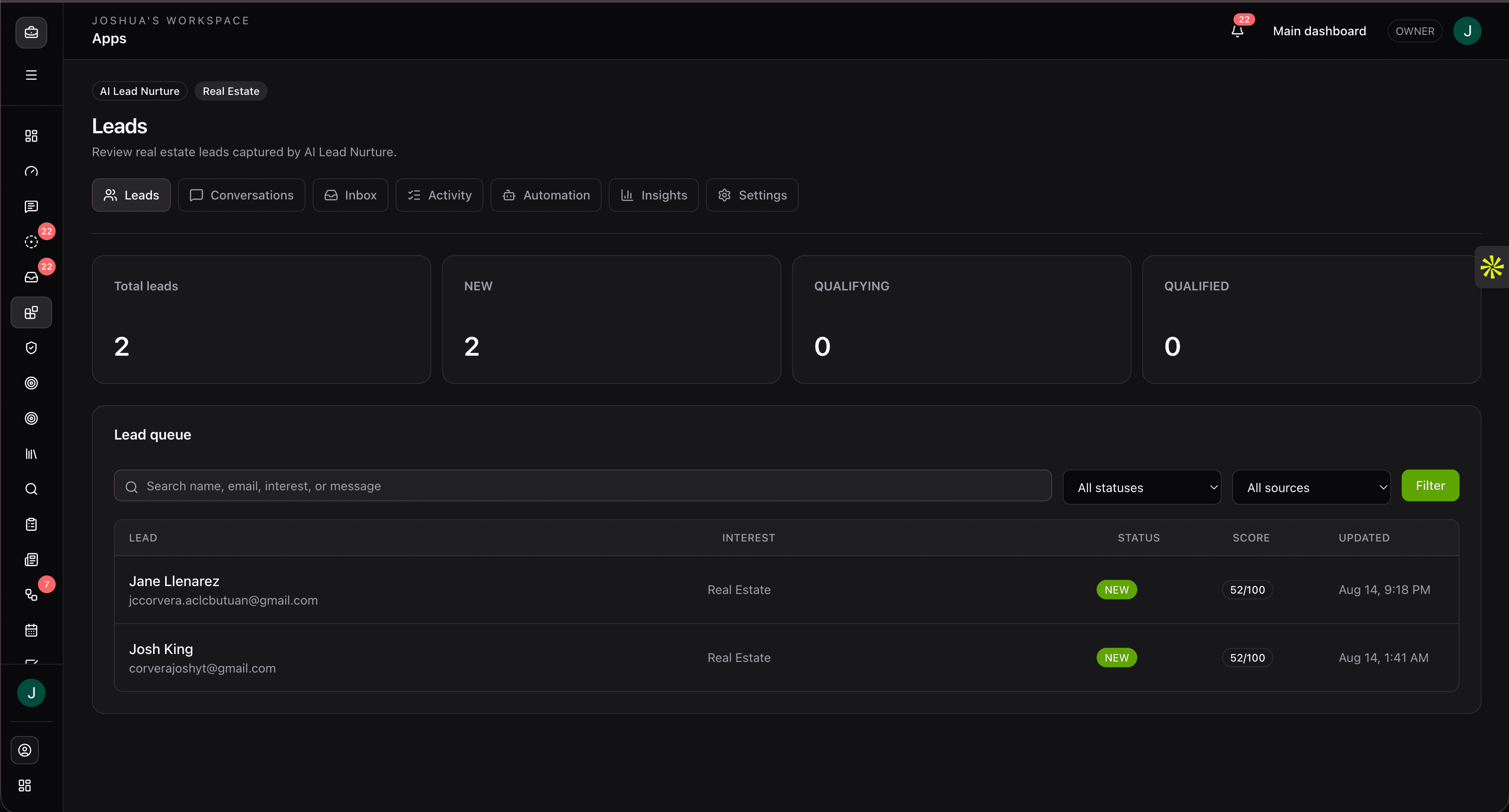Click Real Estate interest for Jane Llenarez

(739, 590)
